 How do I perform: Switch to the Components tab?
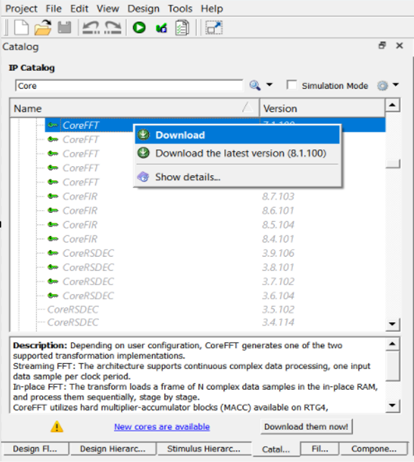374,449
